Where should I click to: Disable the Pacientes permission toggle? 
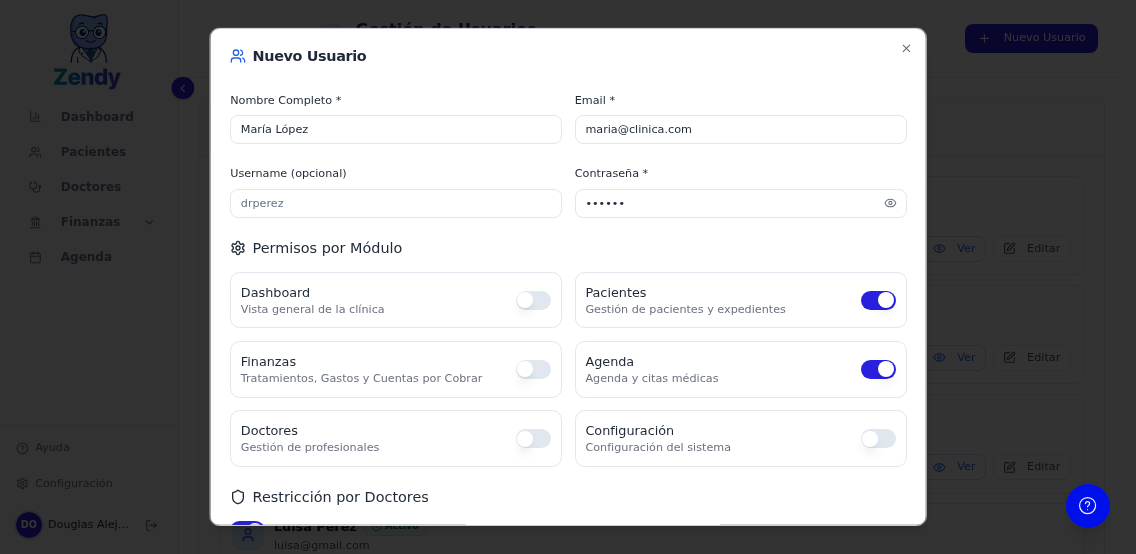[x=878, y=300]
